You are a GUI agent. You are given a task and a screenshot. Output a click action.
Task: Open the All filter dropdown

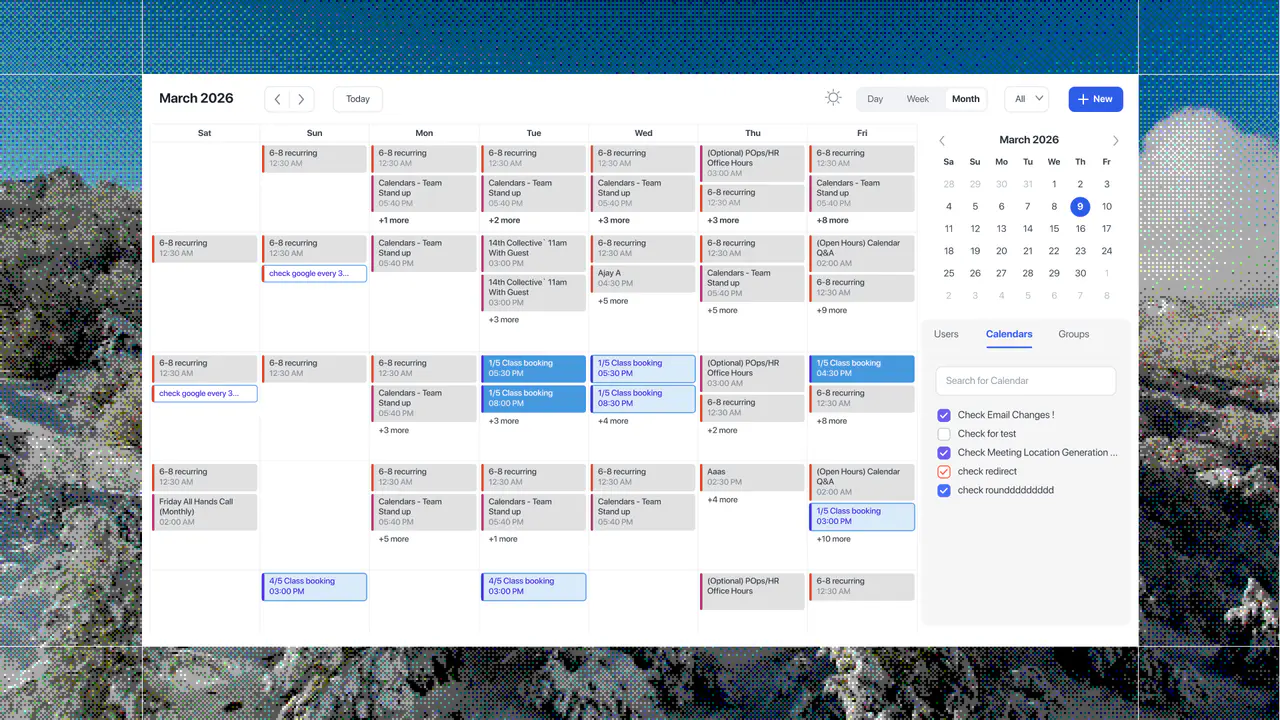click(1026, 99)
